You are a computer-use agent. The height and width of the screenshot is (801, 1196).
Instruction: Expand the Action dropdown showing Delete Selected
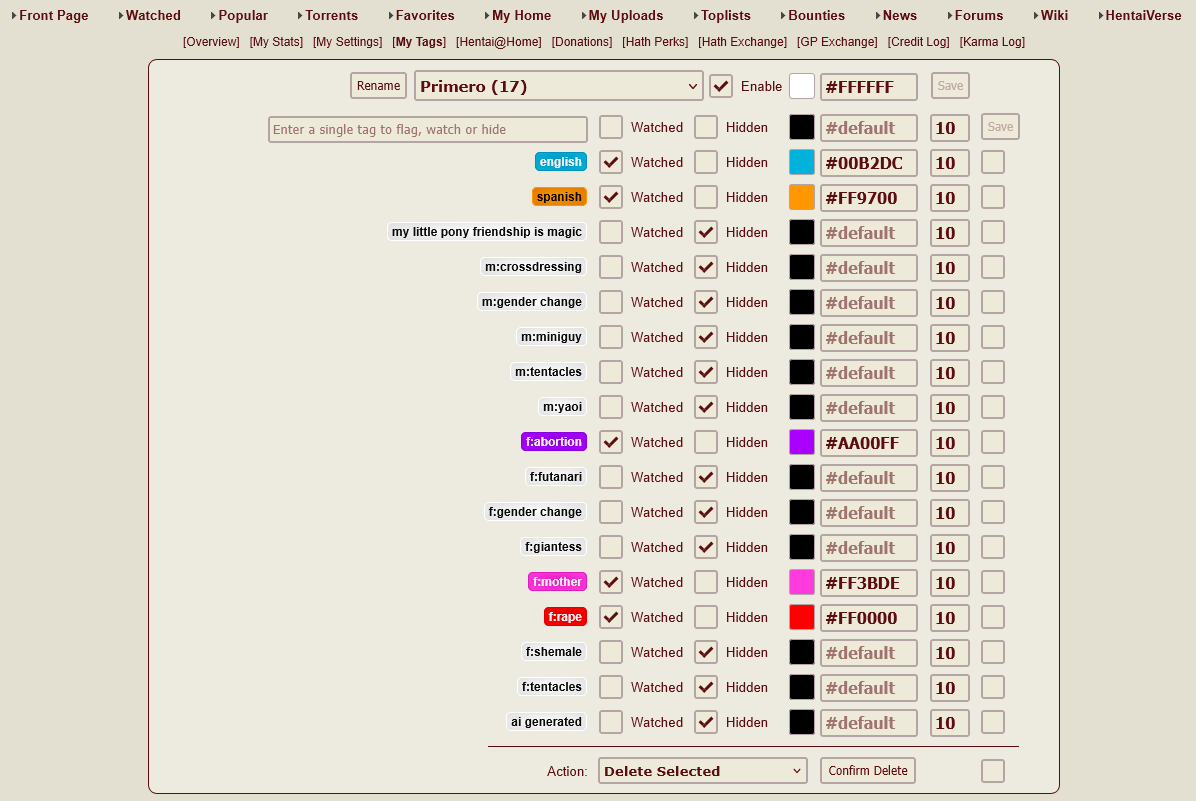tap(702, 771)
